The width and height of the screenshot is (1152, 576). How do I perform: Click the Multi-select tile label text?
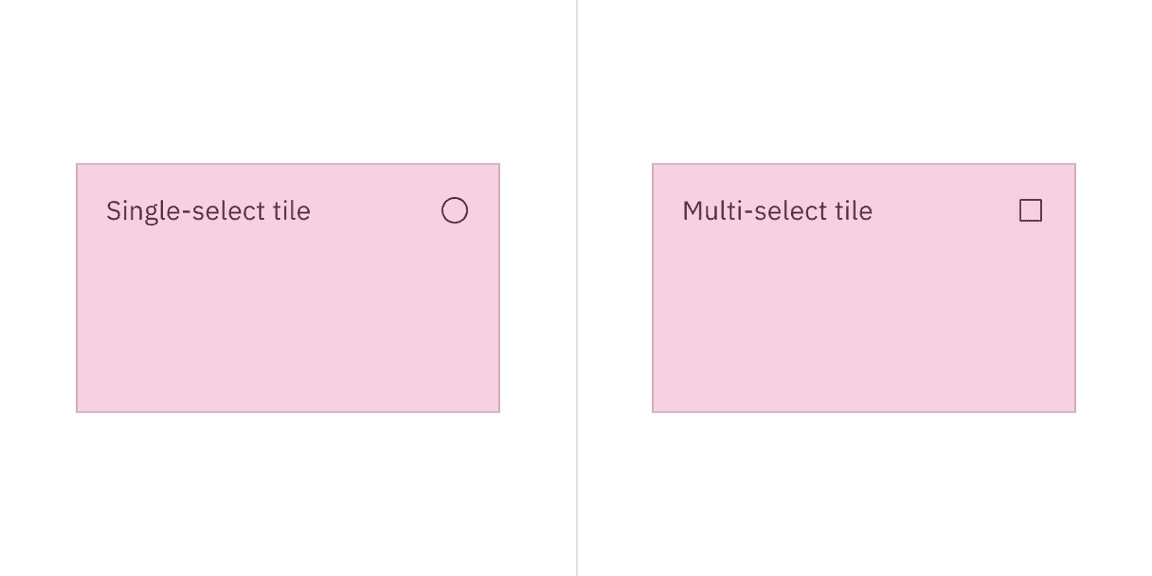776,211
